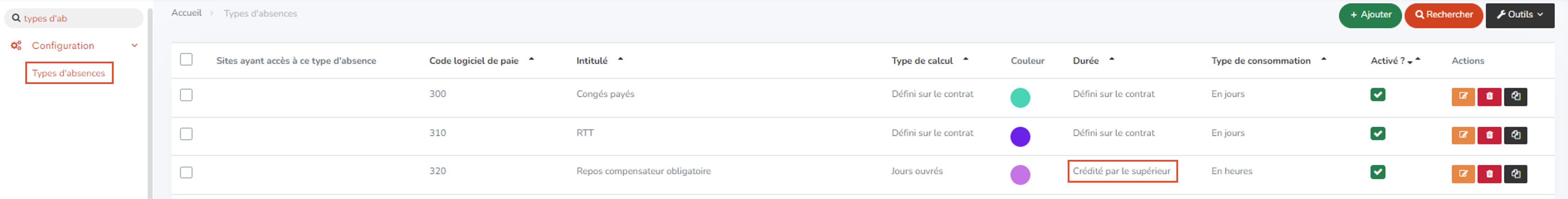Click the purple color dot for RTT
This screenshot has height=199, width=1568.
click(1020, 136)
